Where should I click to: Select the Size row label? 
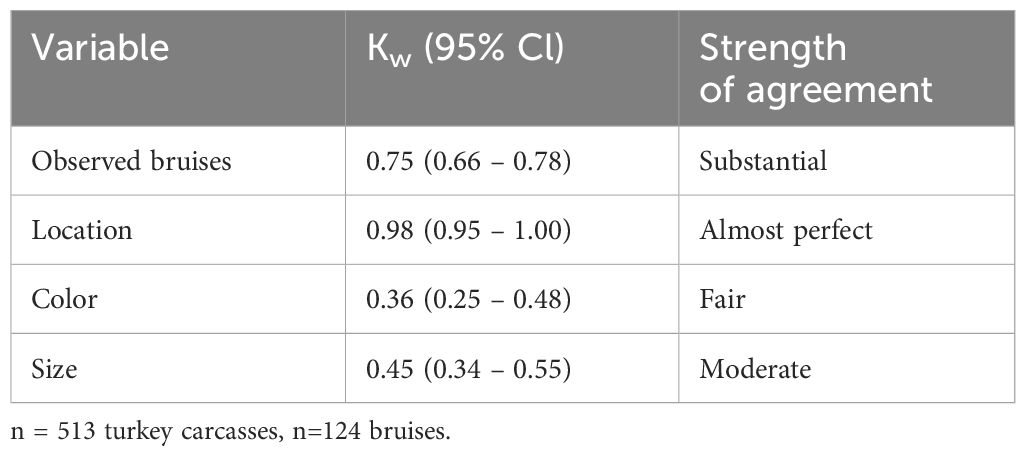point(54,370)
